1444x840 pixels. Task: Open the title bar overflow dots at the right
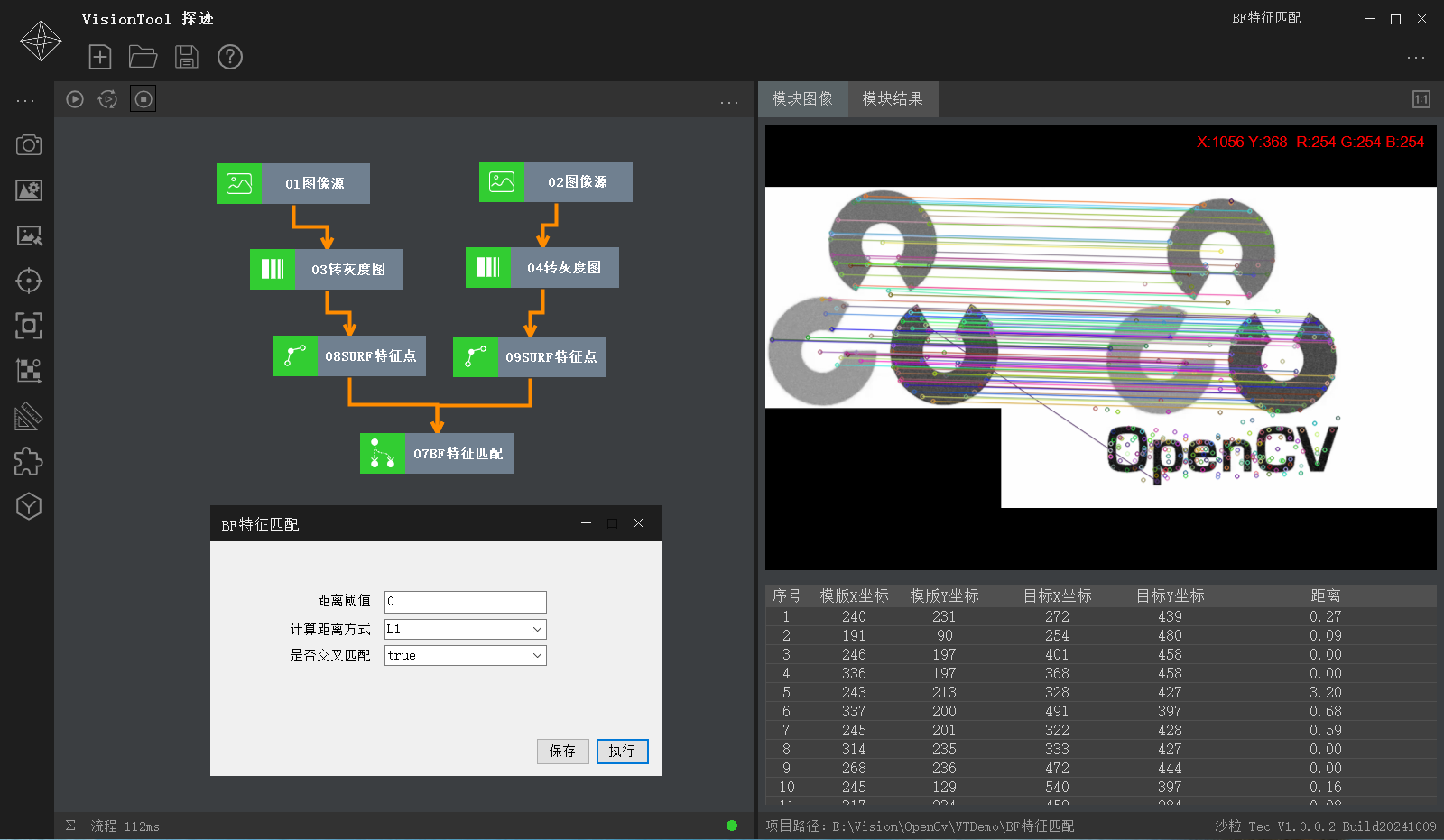[1416, 58]
